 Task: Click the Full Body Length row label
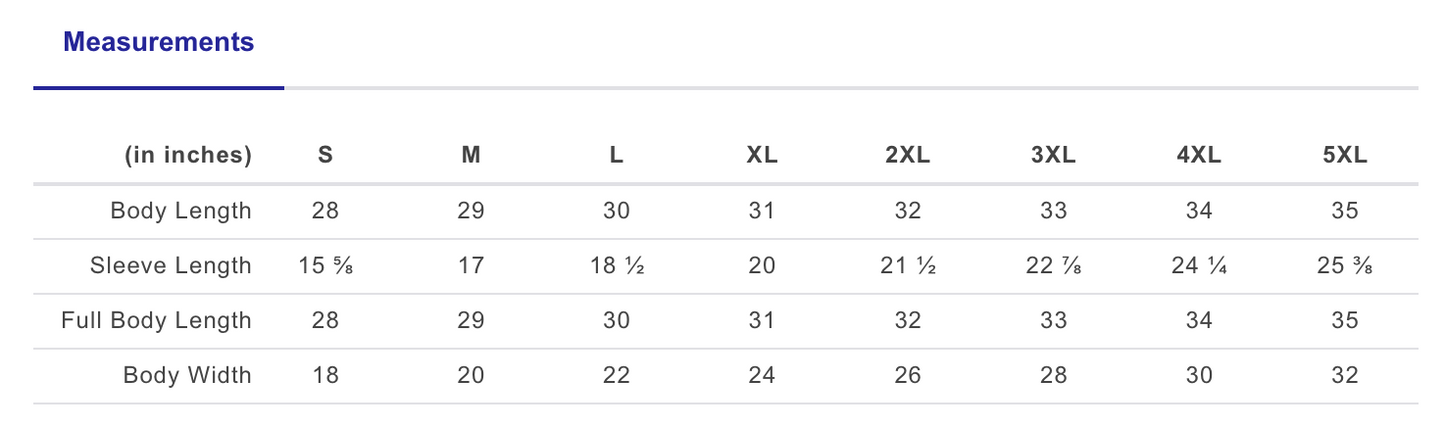pos(156,321)
